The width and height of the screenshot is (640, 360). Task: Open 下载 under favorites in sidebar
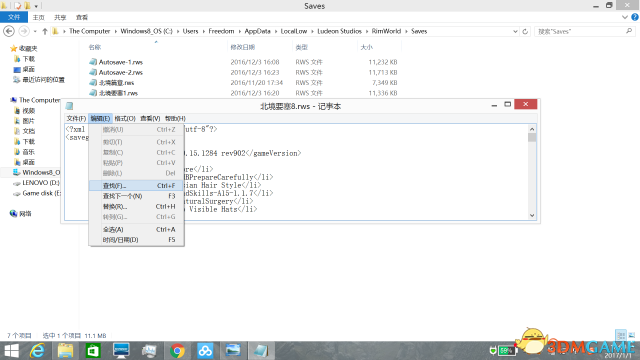24,59
